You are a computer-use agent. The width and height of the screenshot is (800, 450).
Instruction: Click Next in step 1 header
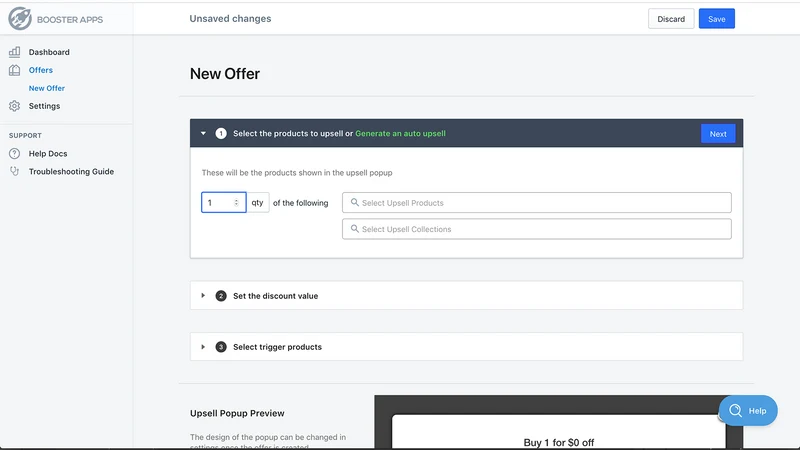718,134
